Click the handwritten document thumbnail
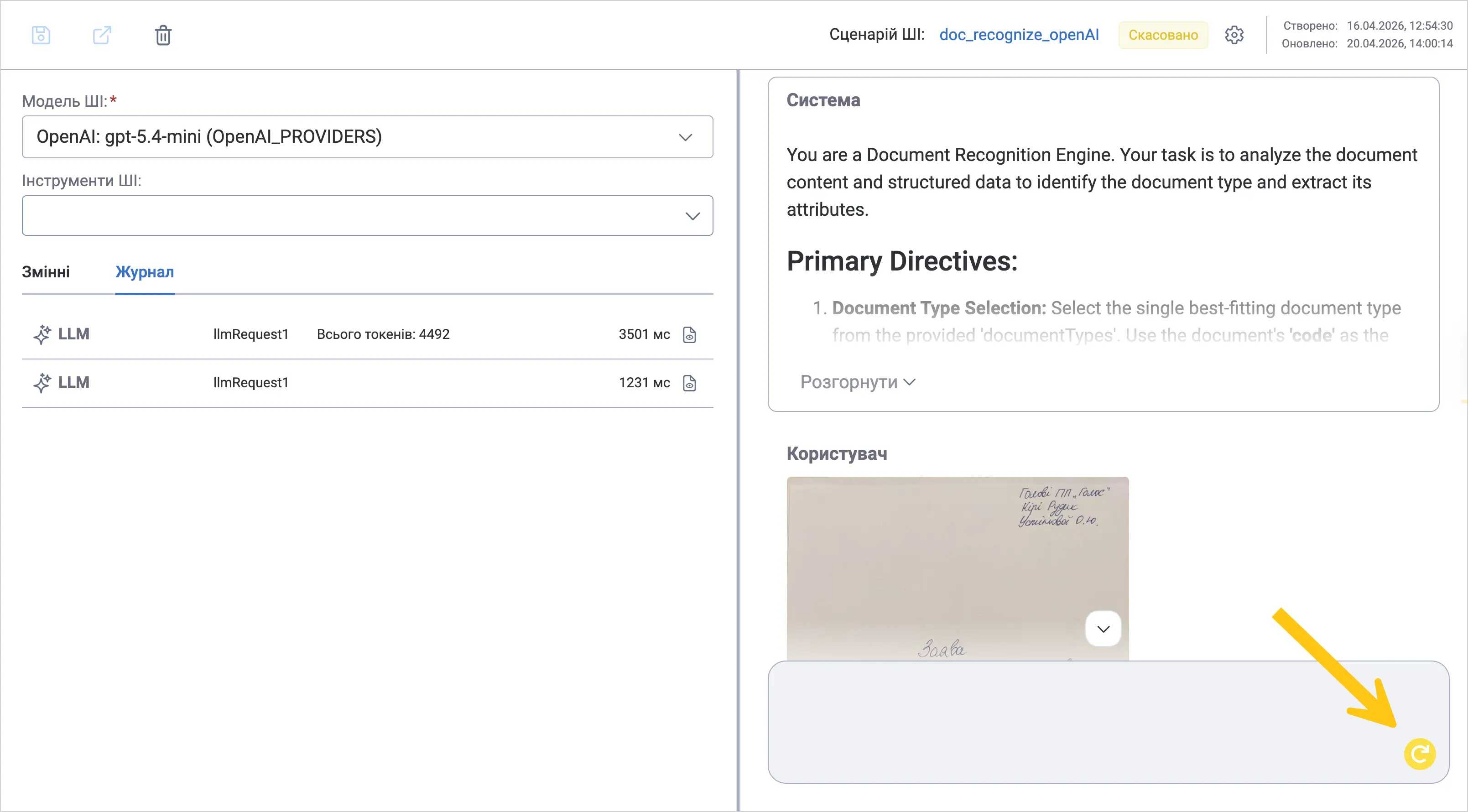The width and height of the screenshot is (1468, 812). point(958,569)
